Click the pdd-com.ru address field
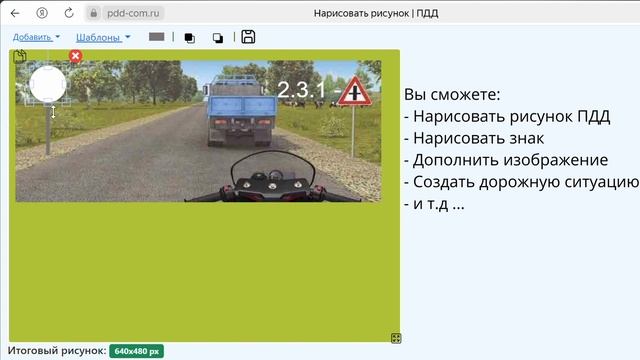640x360 pixels. pyautogui.click(x=133, y=13)
